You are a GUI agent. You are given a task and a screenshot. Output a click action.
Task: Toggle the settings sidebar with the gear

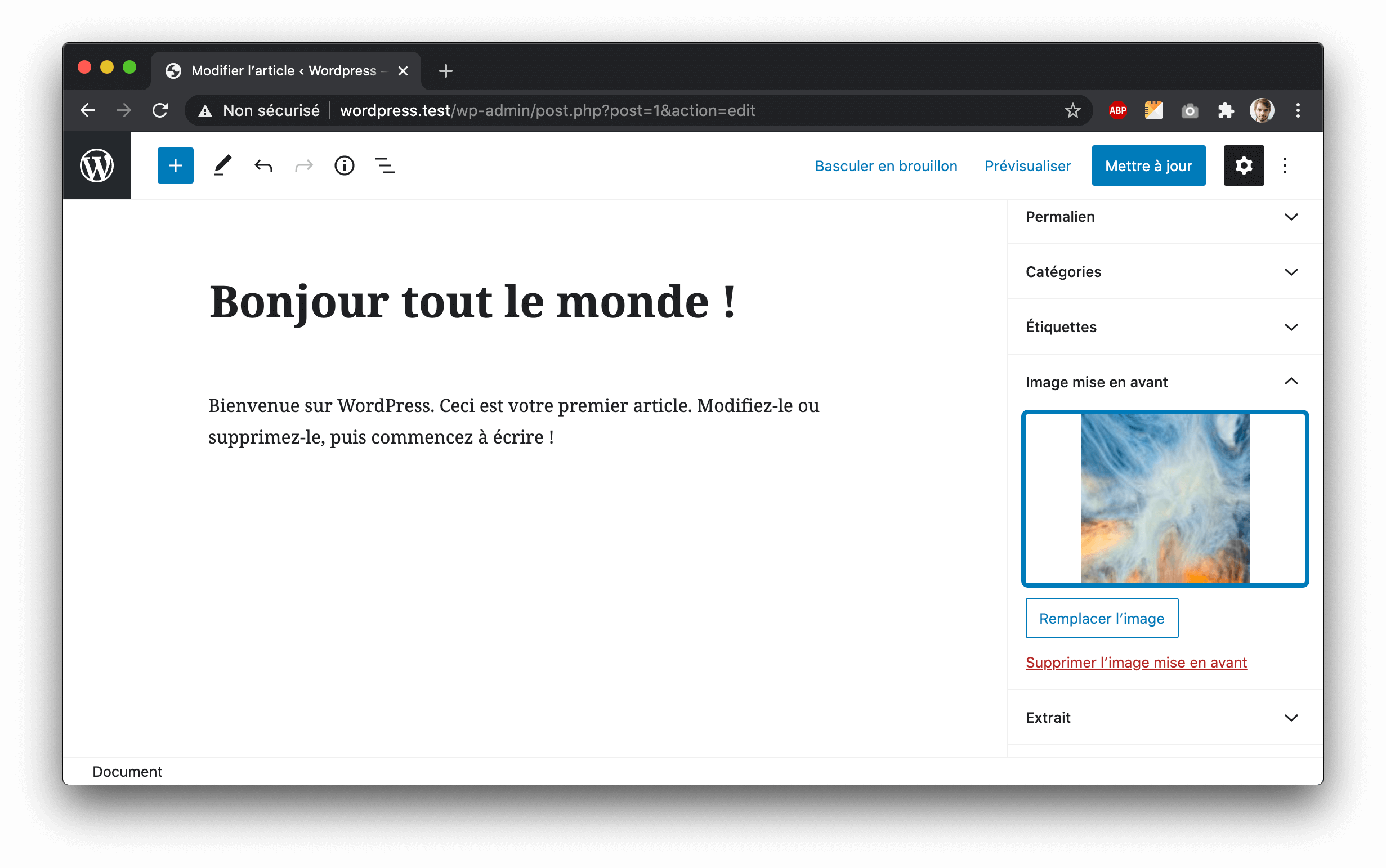pyautogui.click(x=1244, y=165)
